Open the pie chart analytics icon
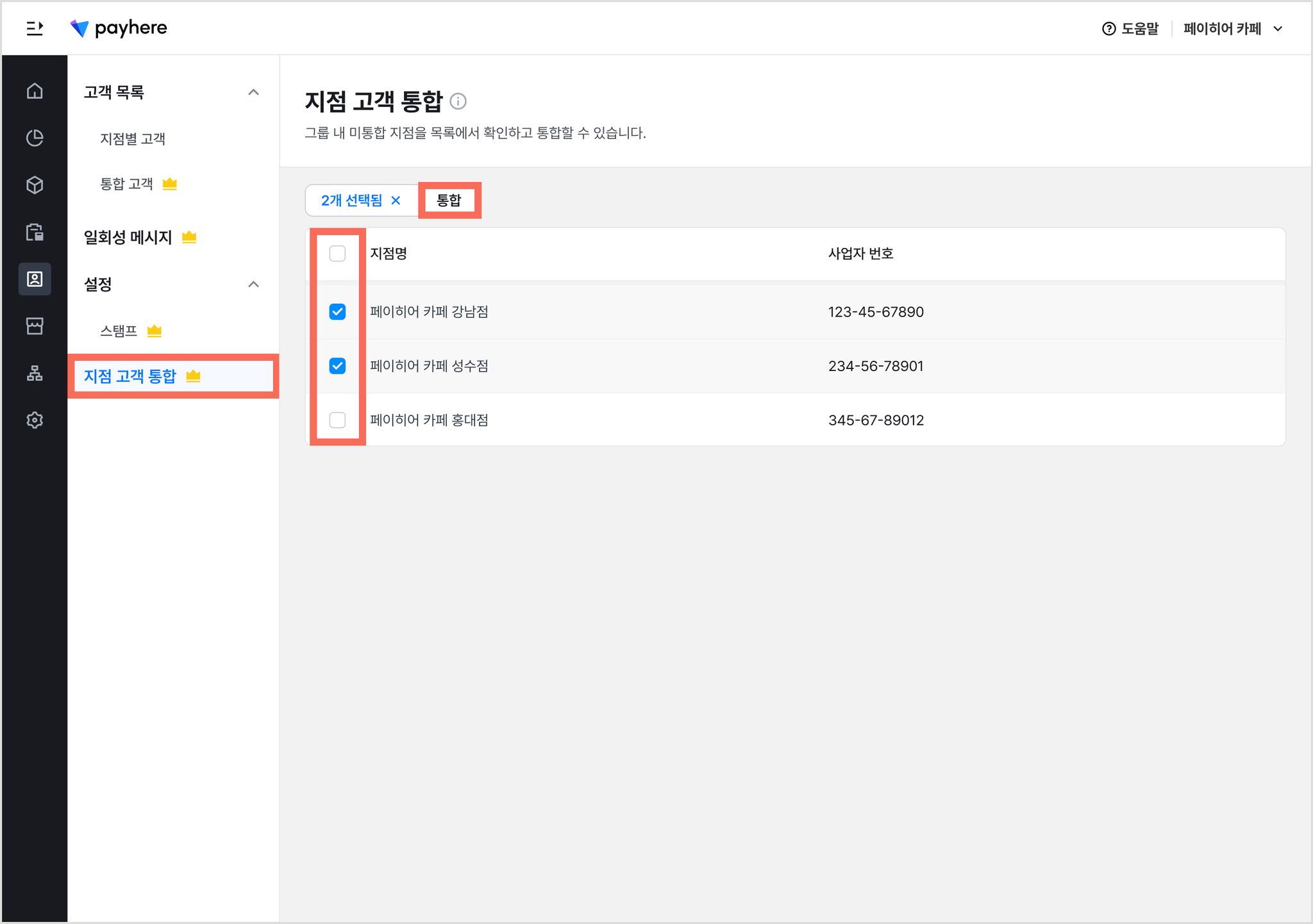 click(35, 138)
